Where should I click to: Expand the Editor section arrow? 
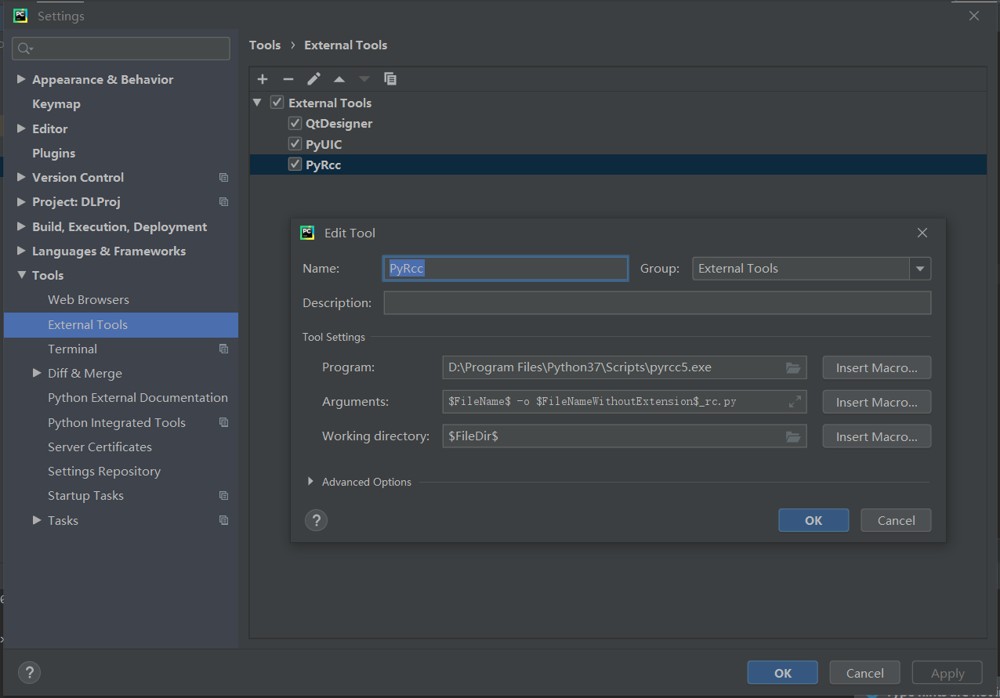[21, 128]
